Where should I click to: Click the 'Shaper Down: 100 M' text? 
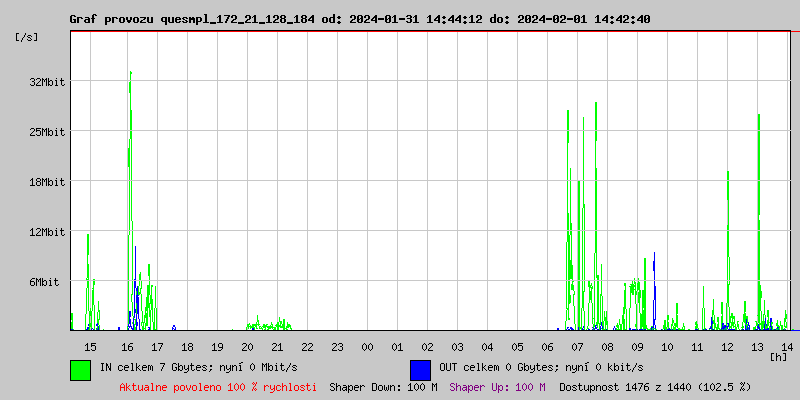383,386
